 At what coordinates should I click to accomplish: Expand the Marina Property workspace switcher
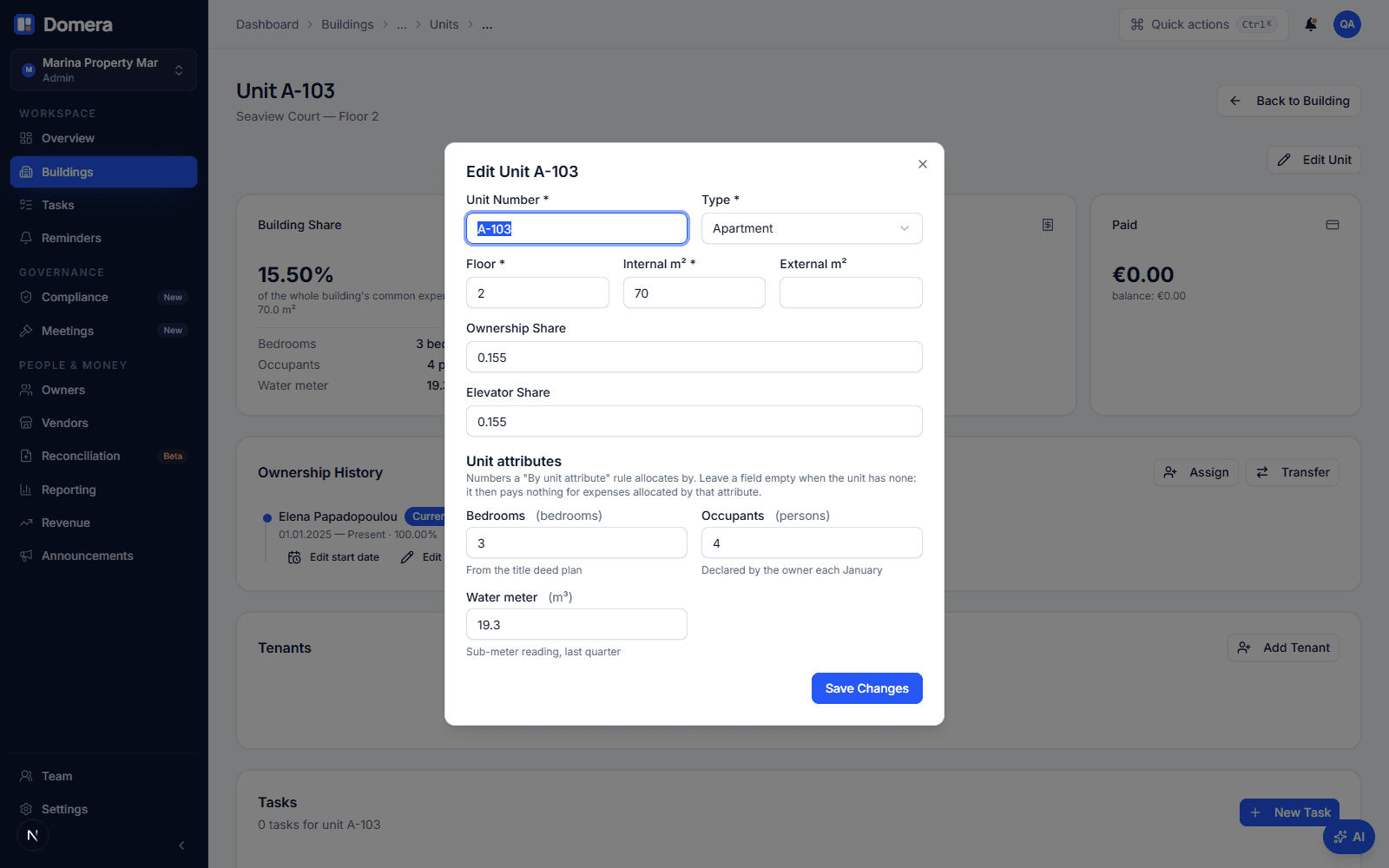[103, 69]
